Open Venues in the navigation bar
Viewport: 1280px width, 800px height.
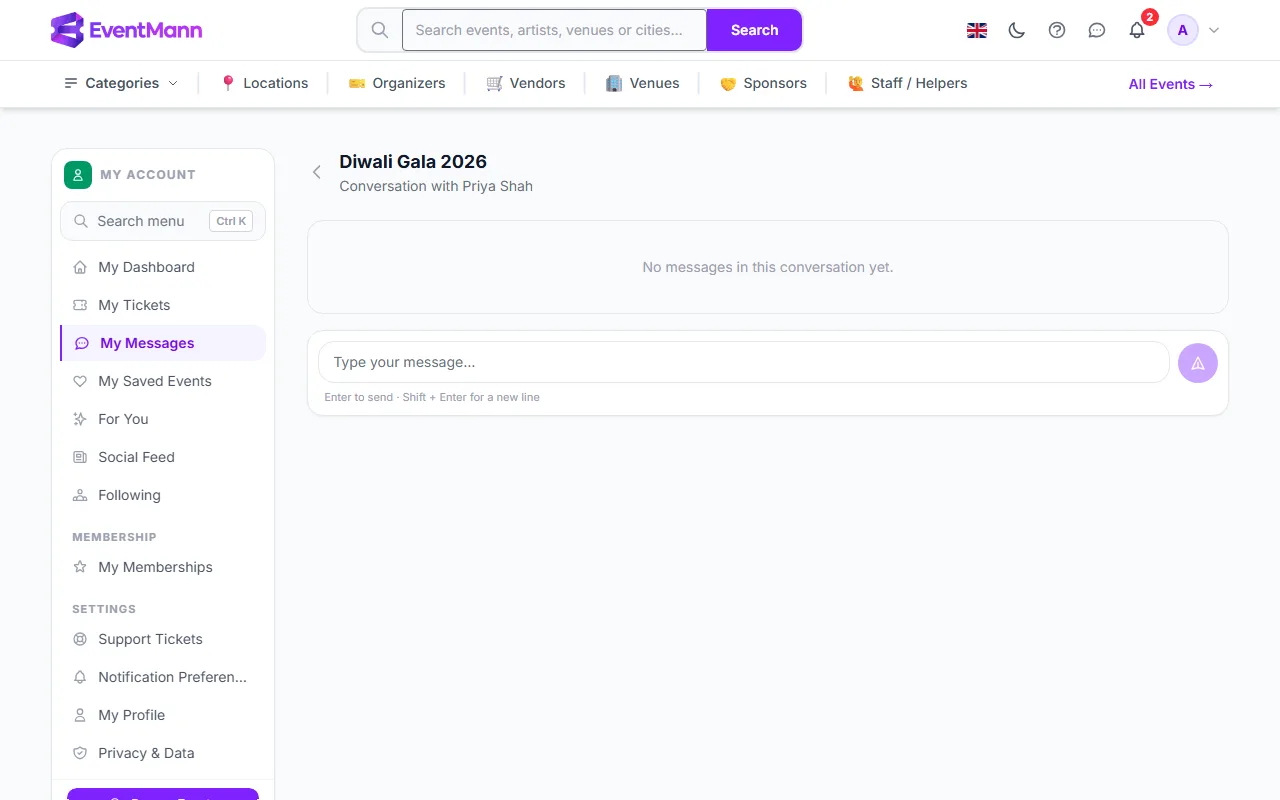click(x=643, y=83)
